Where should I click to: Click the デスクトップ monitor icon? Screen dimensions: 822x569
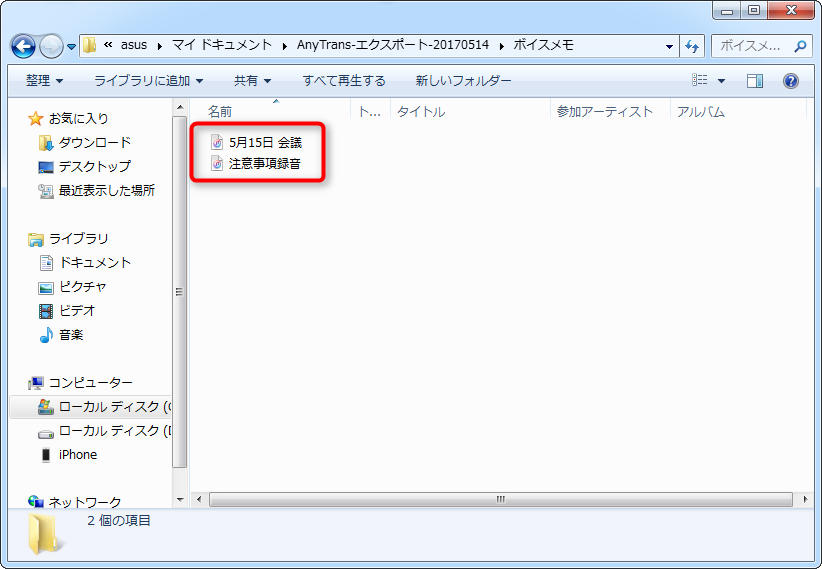click(46, 167)
